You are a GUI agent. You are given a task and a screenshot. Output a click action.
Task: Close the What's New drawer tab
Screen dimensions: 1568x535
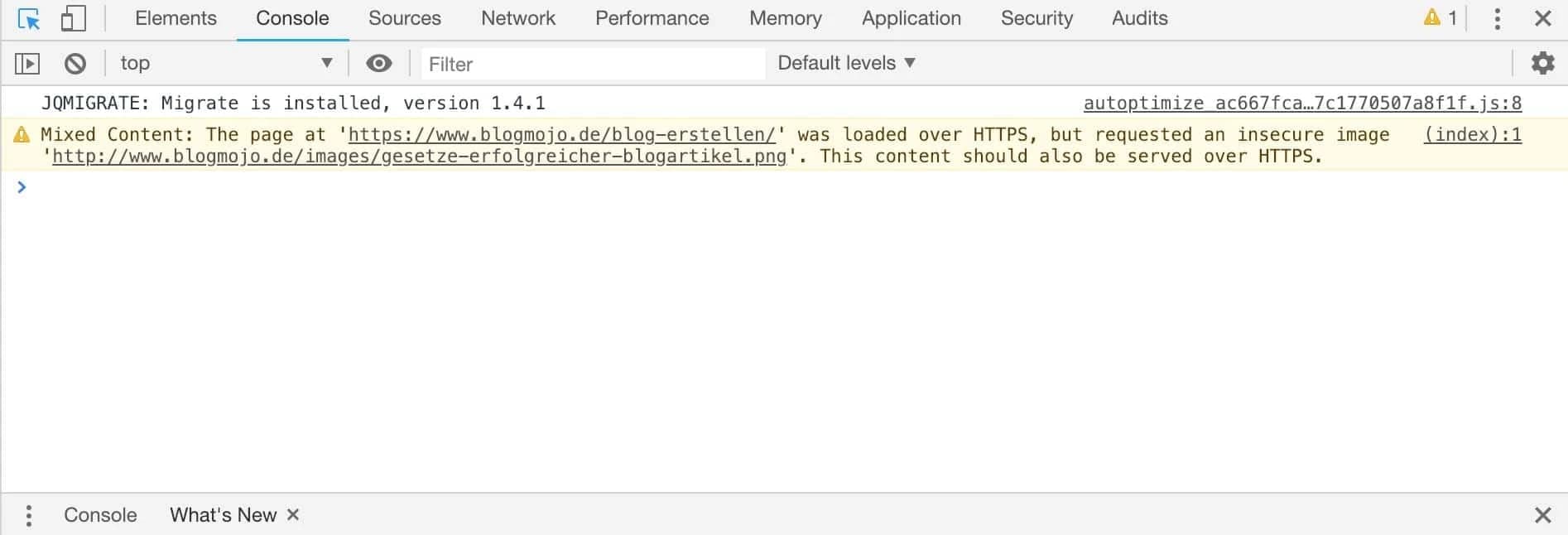292,514
